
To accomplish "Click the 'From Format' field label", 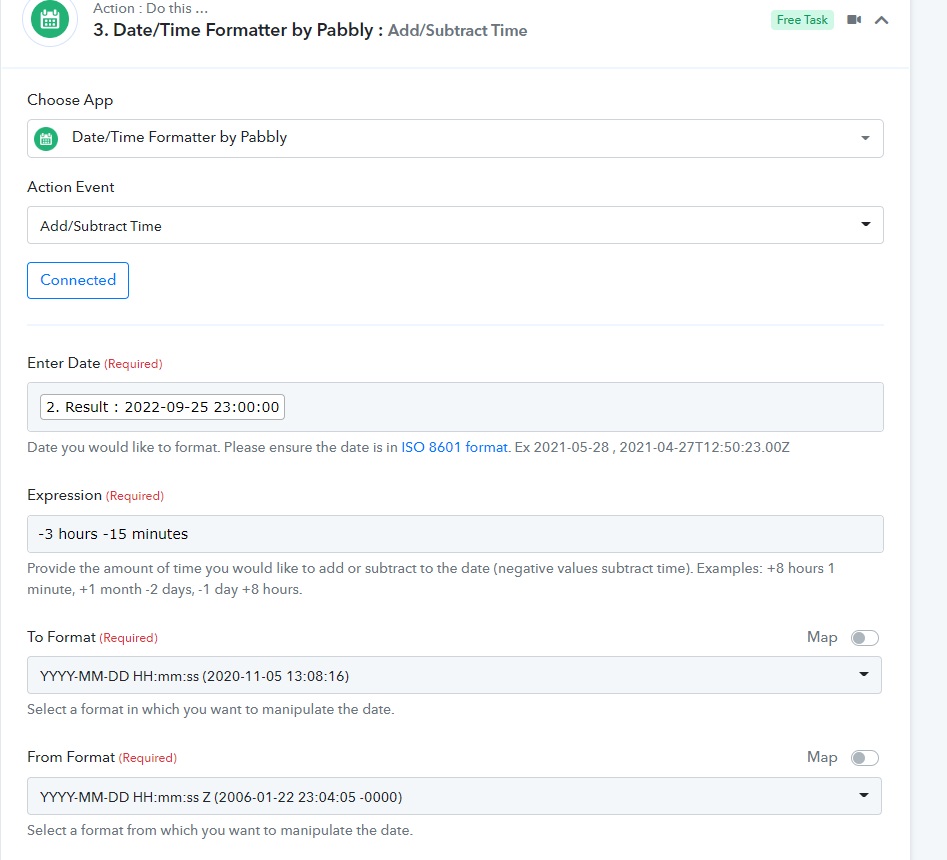I will click(71, 757).
